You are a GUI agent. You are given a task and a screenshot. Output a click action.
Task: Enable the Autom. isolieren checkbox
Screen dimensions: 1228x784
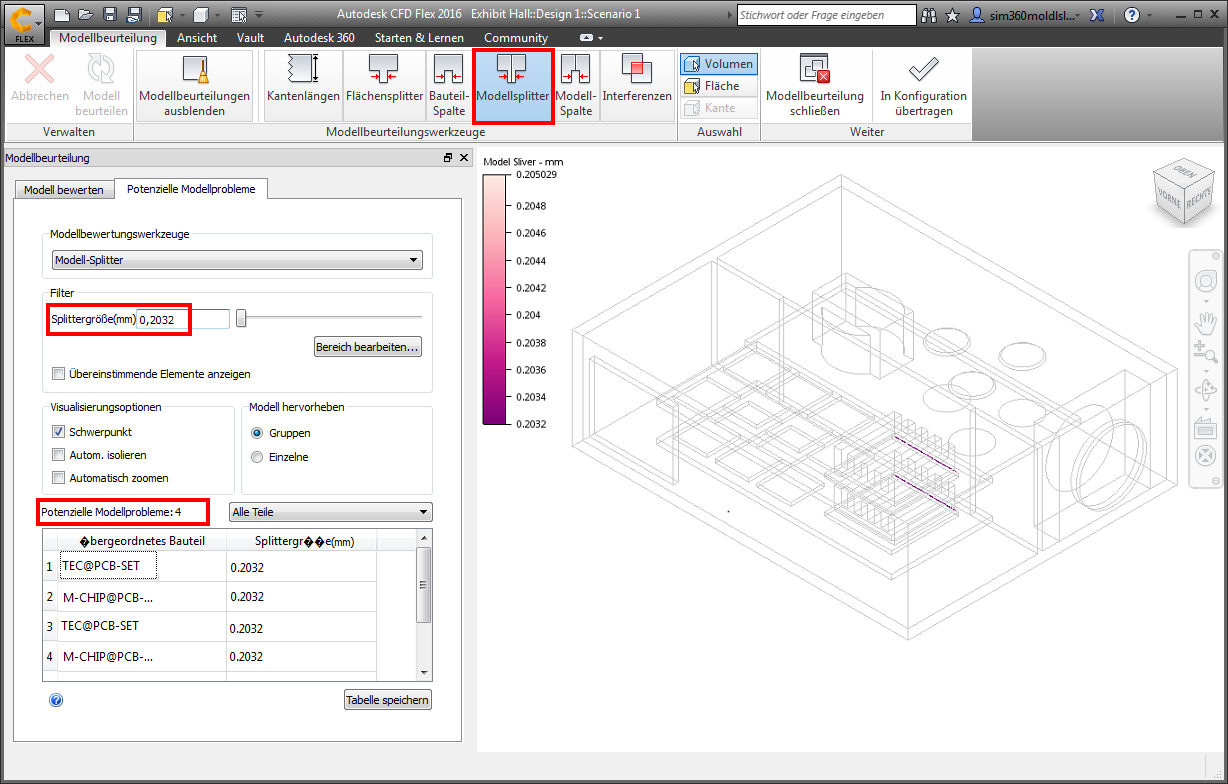(59, 454)
